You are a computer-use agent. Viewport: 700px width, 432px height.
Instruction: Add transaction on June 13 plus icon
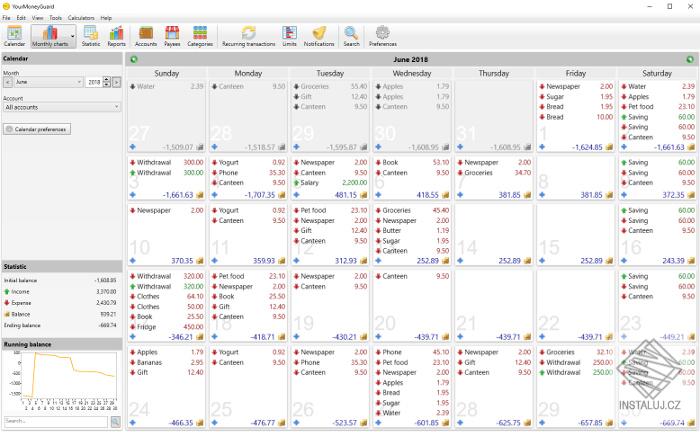pos(378,260)
